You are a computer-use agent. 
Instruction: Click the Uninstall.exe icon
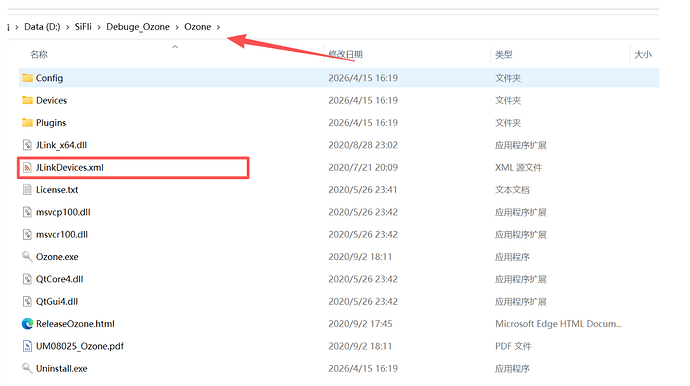(27, 368)
